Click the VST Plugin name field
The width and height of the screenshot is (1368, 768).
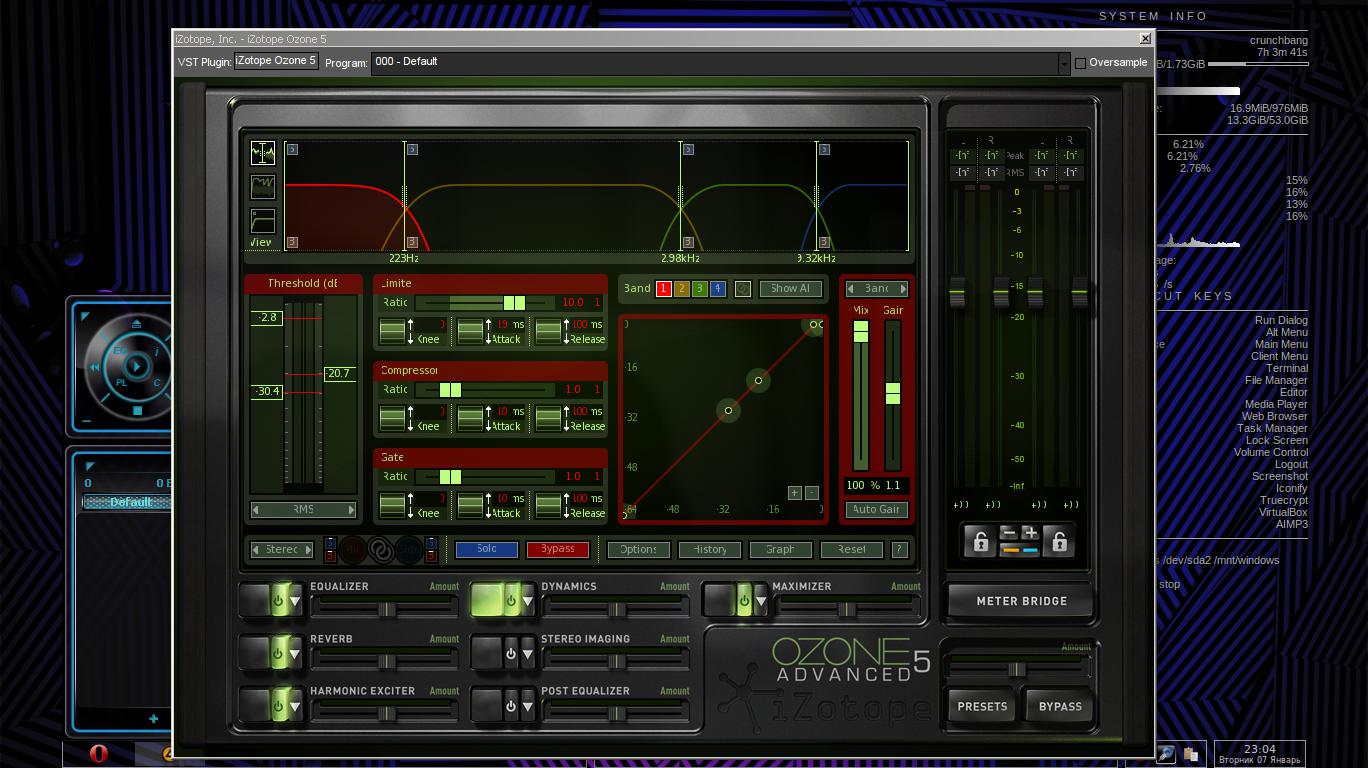pos(276,61)
